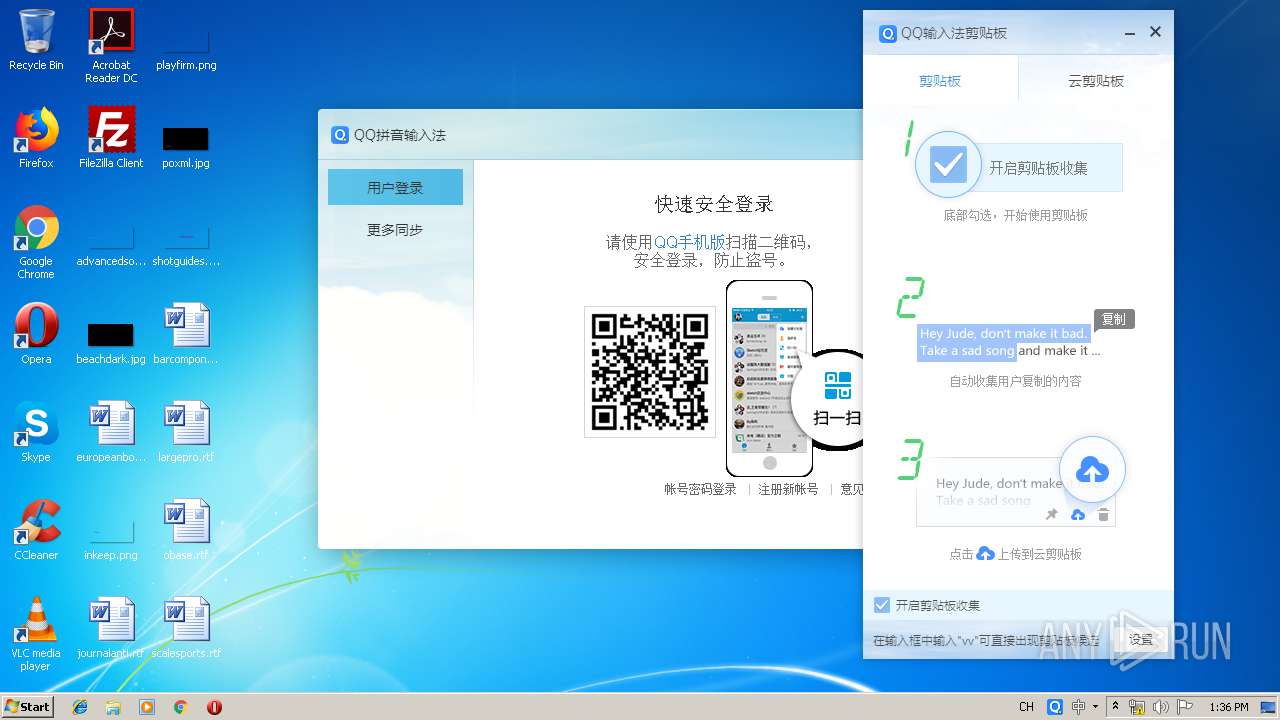The width and height of the screenshot is (1280, 720).
Task: Show hidden tray icons arrow
Action: 1115,707
